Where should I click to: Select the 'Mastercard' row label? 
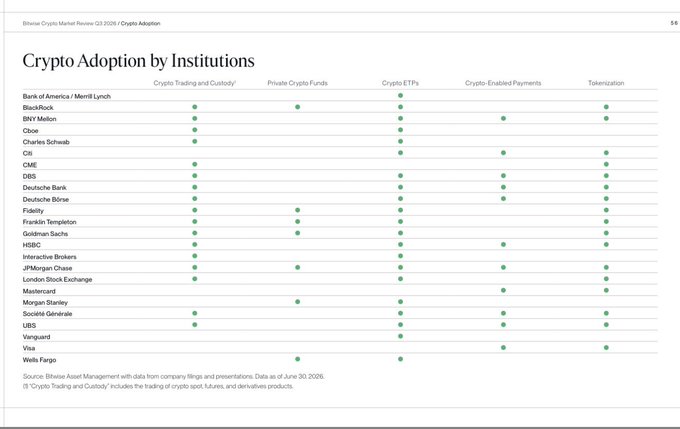point(39,291)
